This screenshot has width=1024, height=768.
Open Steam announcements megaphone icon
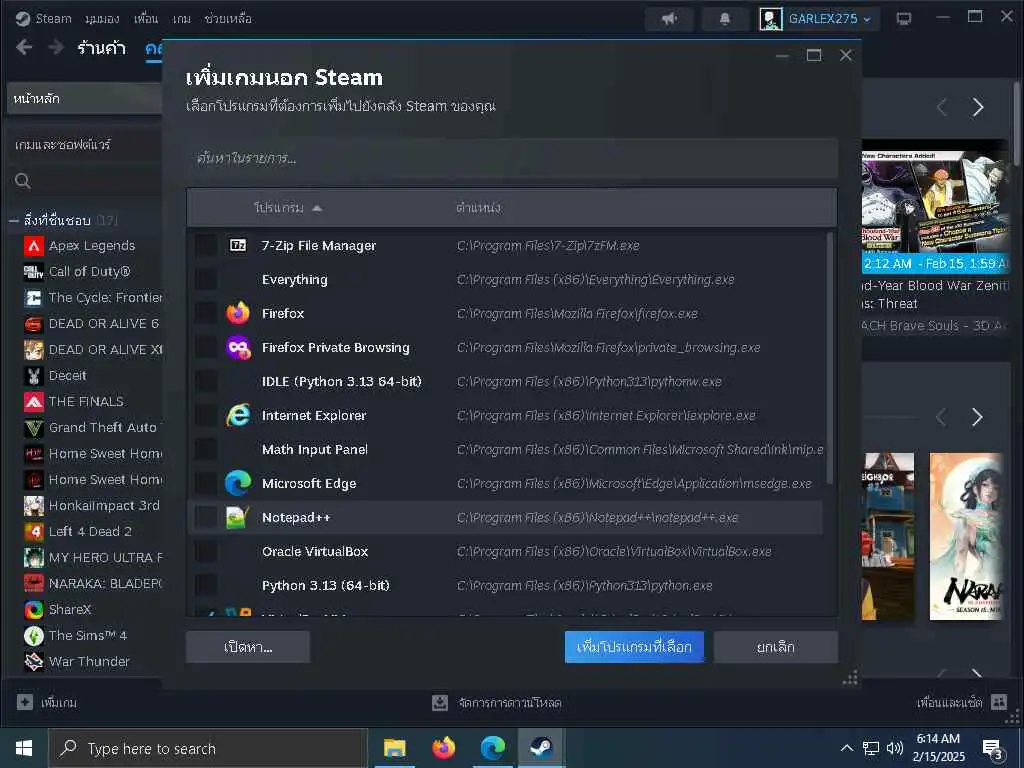[669, 19]
